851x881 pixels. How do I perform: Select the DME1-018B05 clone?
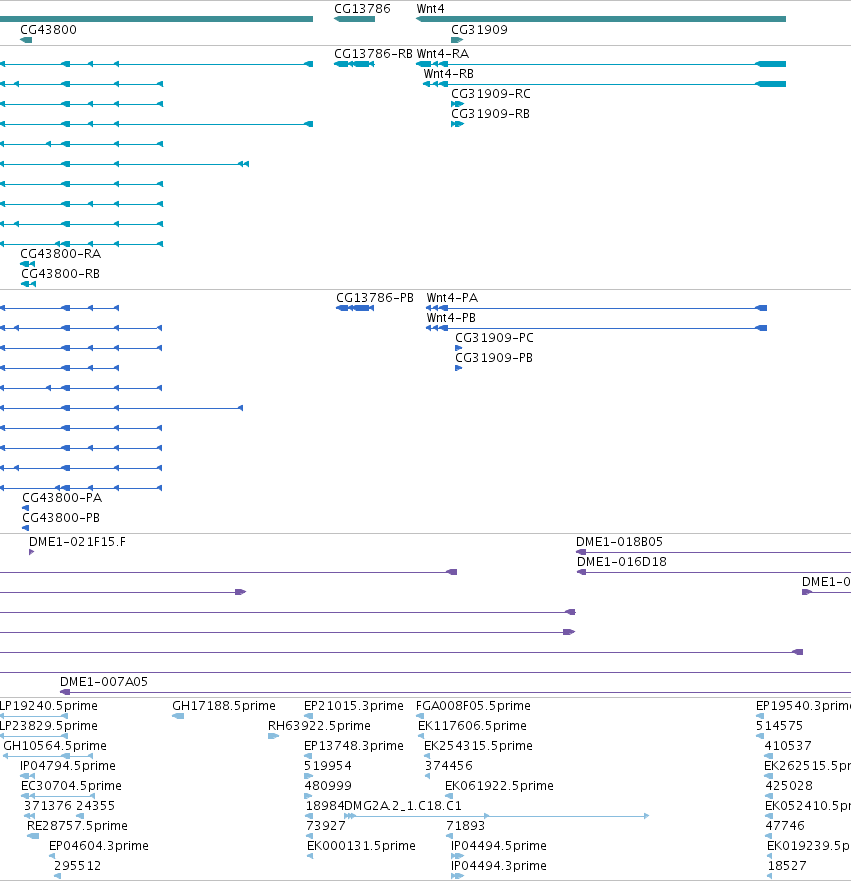point(713,552)
